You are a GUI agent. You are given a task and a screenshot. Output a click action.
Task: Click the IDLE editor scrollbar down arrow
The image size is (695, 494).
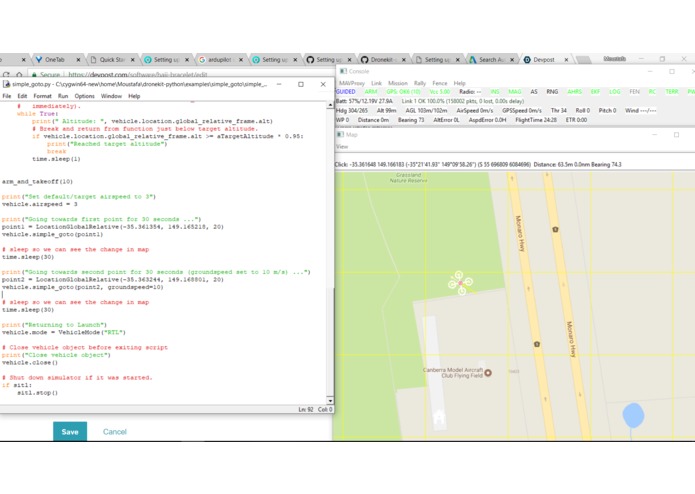pyautogui.click(x=330, y=401)
